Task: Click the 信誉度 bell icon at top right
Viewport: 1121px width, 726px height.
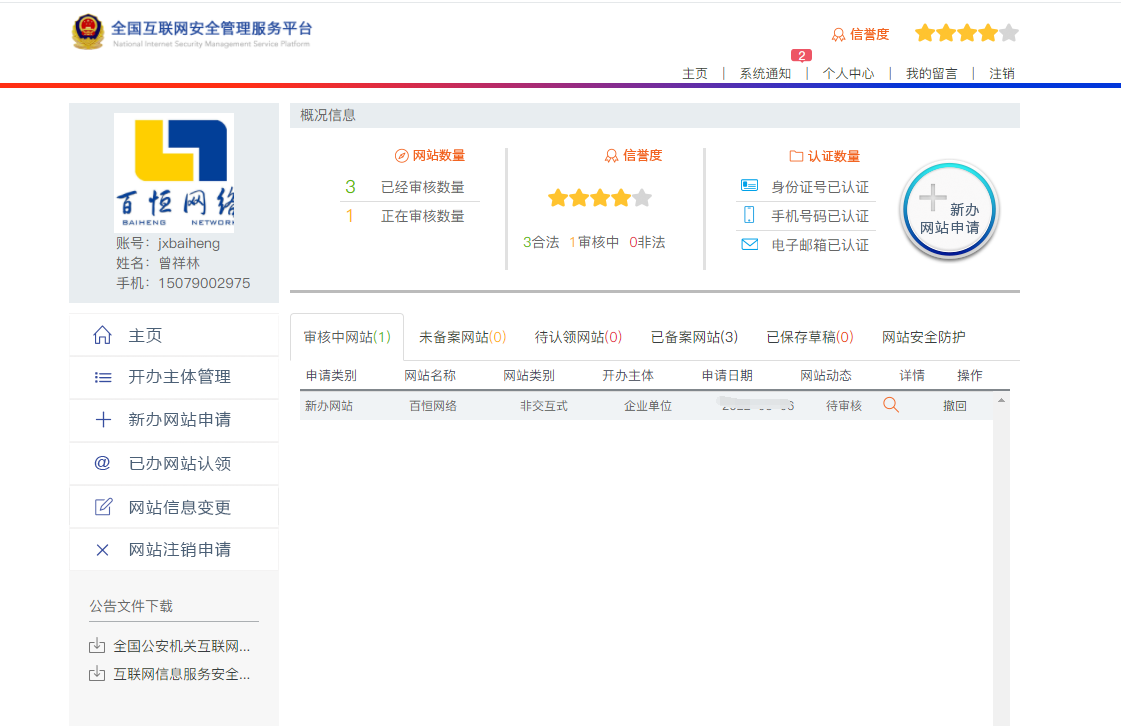Action: point(841,33)
